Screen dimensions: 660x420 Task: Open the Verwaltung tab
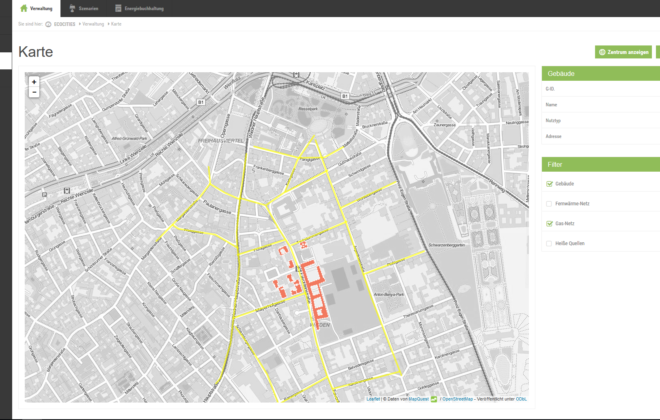coord(36,8)
